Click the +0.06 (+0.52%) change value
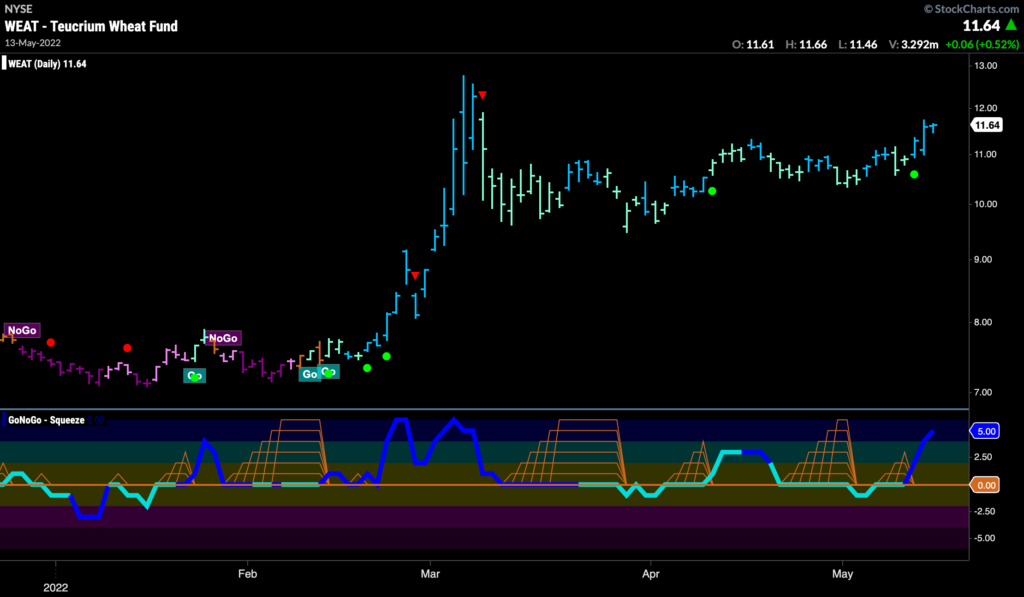 pos(982,44)
